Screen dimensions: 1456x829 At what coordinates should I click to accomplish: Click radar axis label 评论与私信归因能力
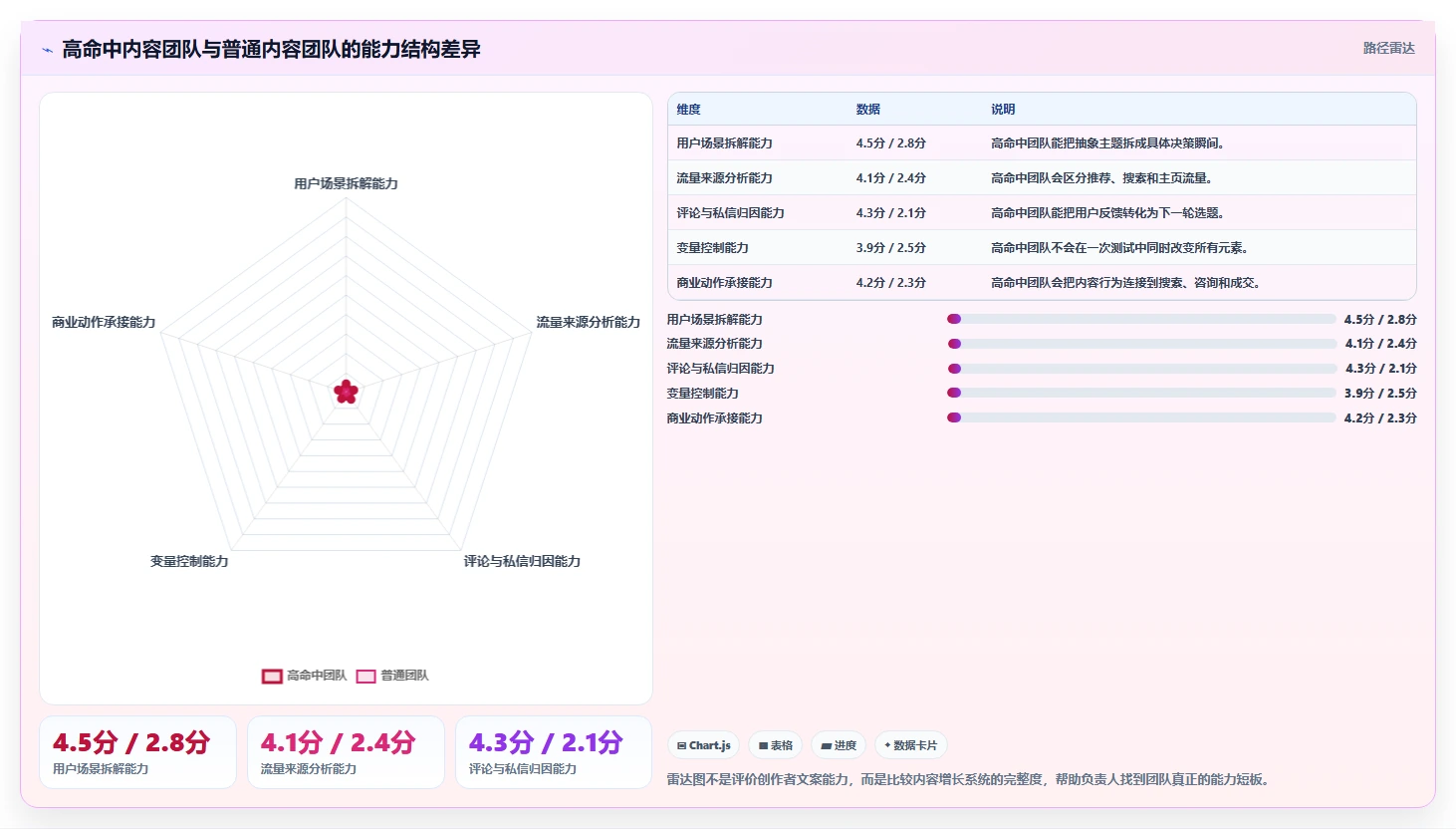point(522,561)
